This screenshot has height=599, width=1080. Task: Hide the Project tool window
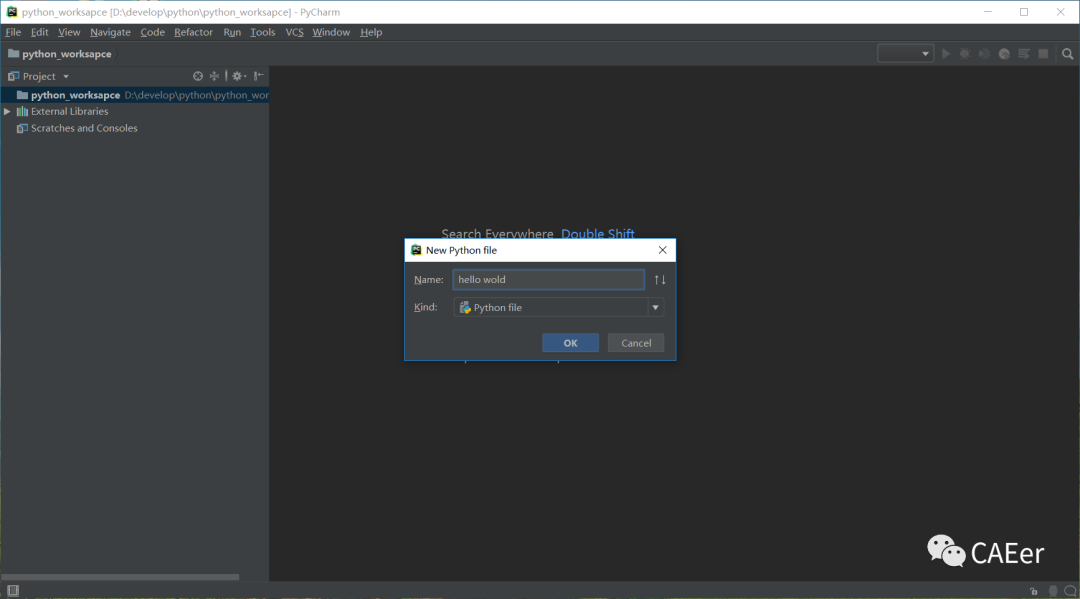pos(258,76)
